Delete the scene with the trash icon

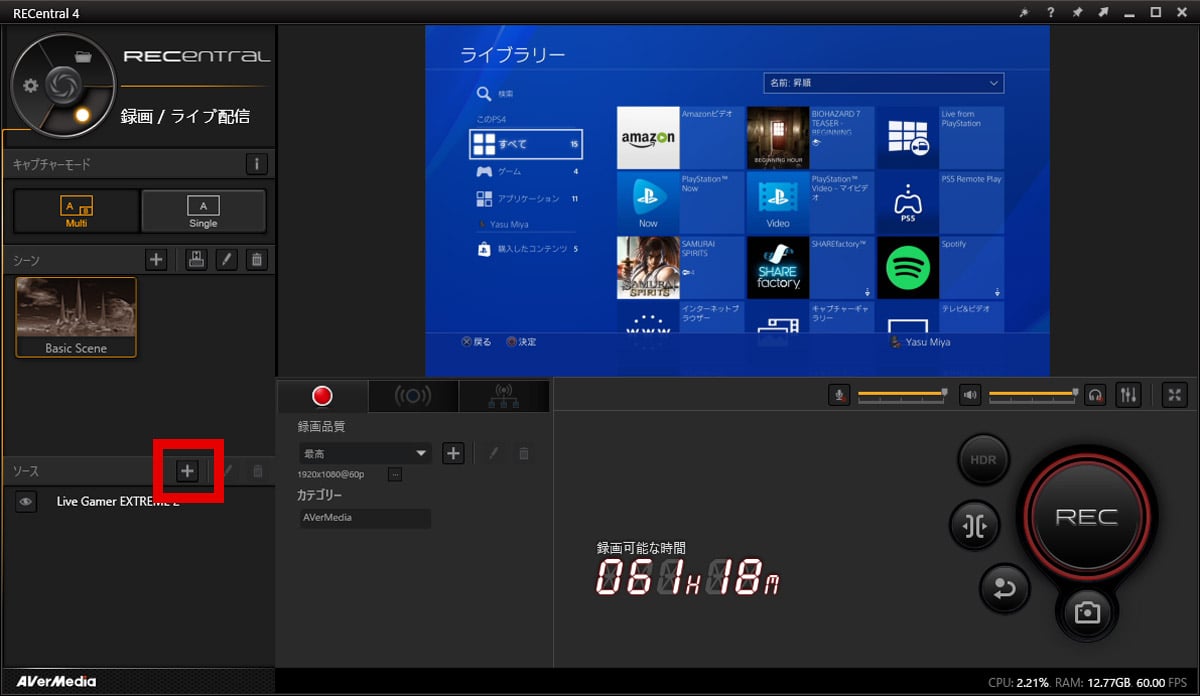coord(257,260)
